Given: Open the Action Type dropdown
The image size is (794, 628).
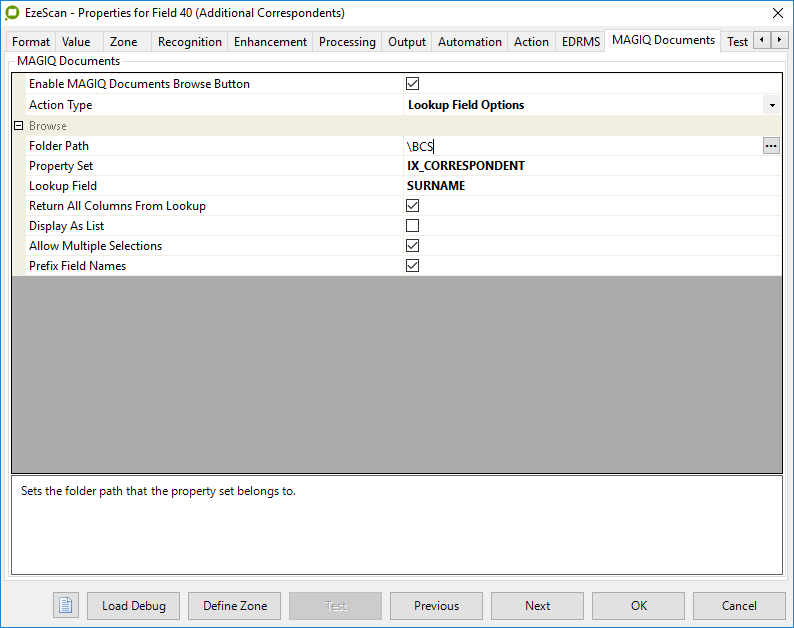Looking at the screenshot, I should pyautogui.click(x=771, y=105).
